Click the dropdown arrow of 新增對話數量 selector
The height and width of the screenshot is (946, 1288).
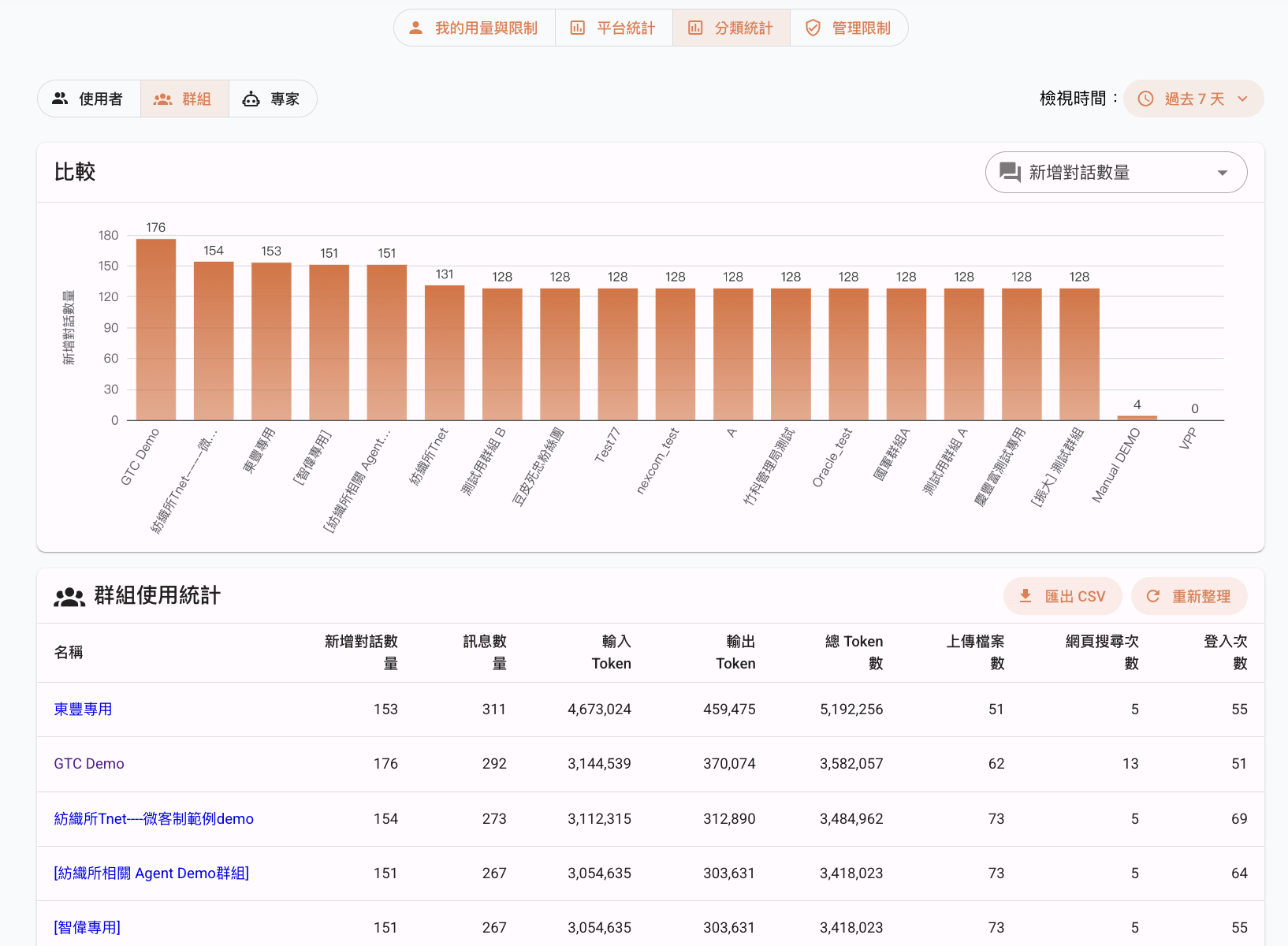point(1223,173)
